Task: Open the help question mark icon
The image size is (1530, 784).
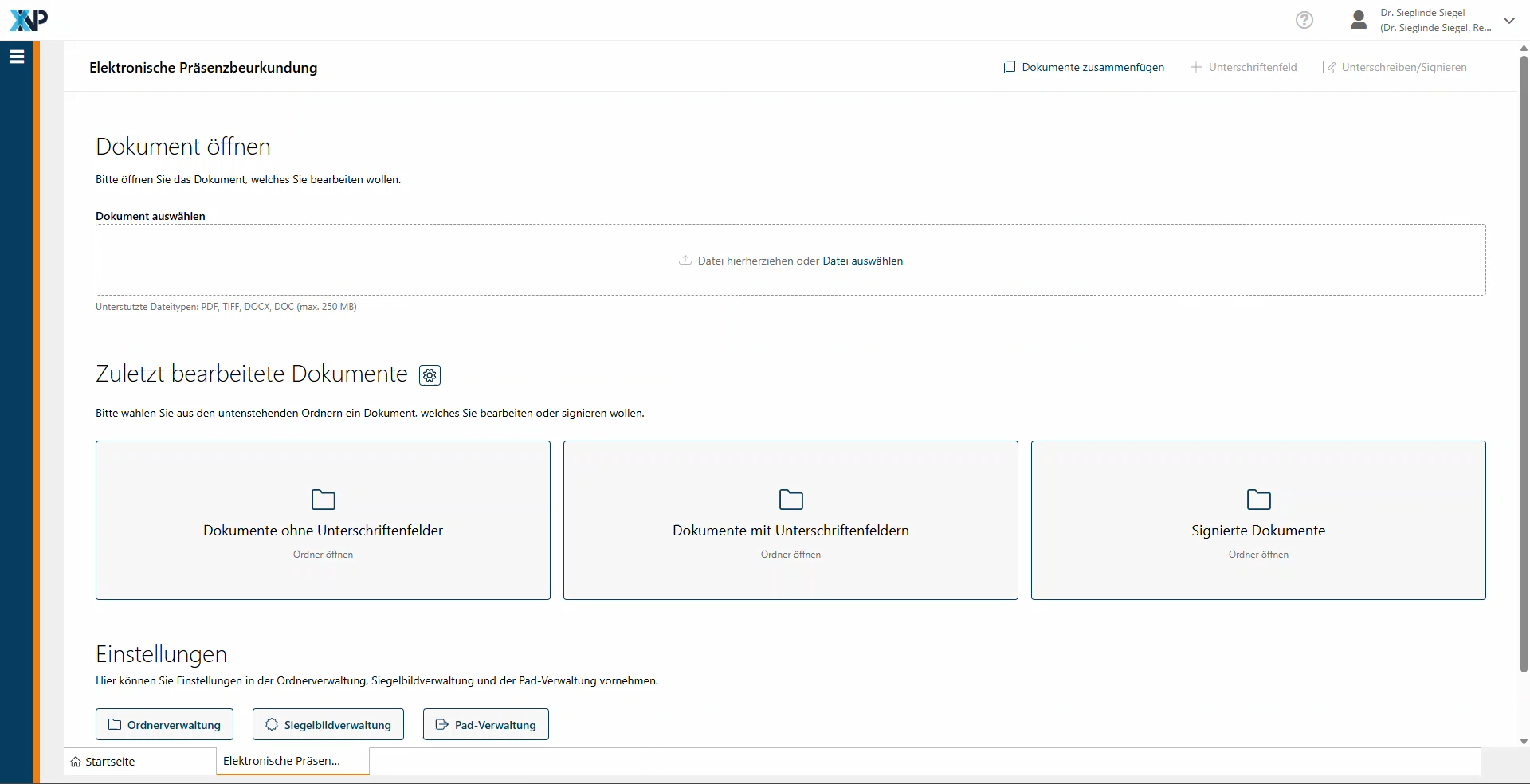Action: point(1304,20)
